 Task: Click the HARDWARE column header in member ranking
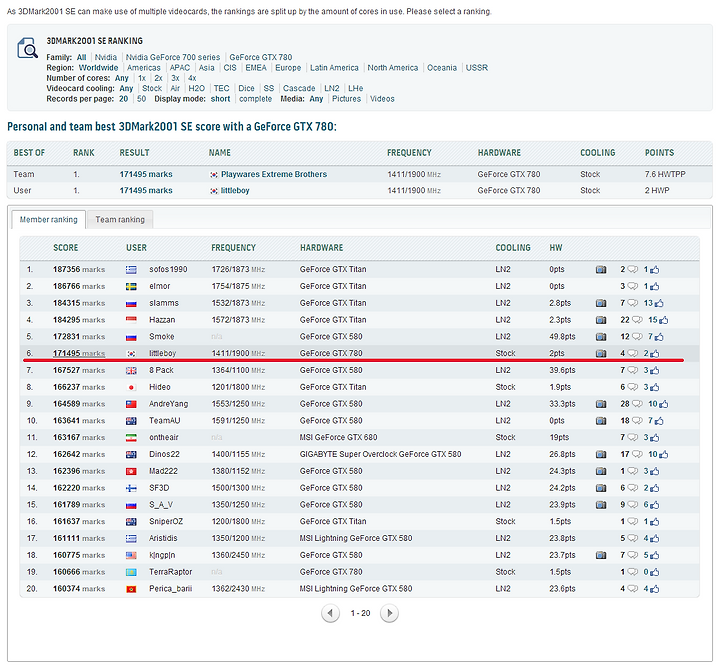(321, 248)
